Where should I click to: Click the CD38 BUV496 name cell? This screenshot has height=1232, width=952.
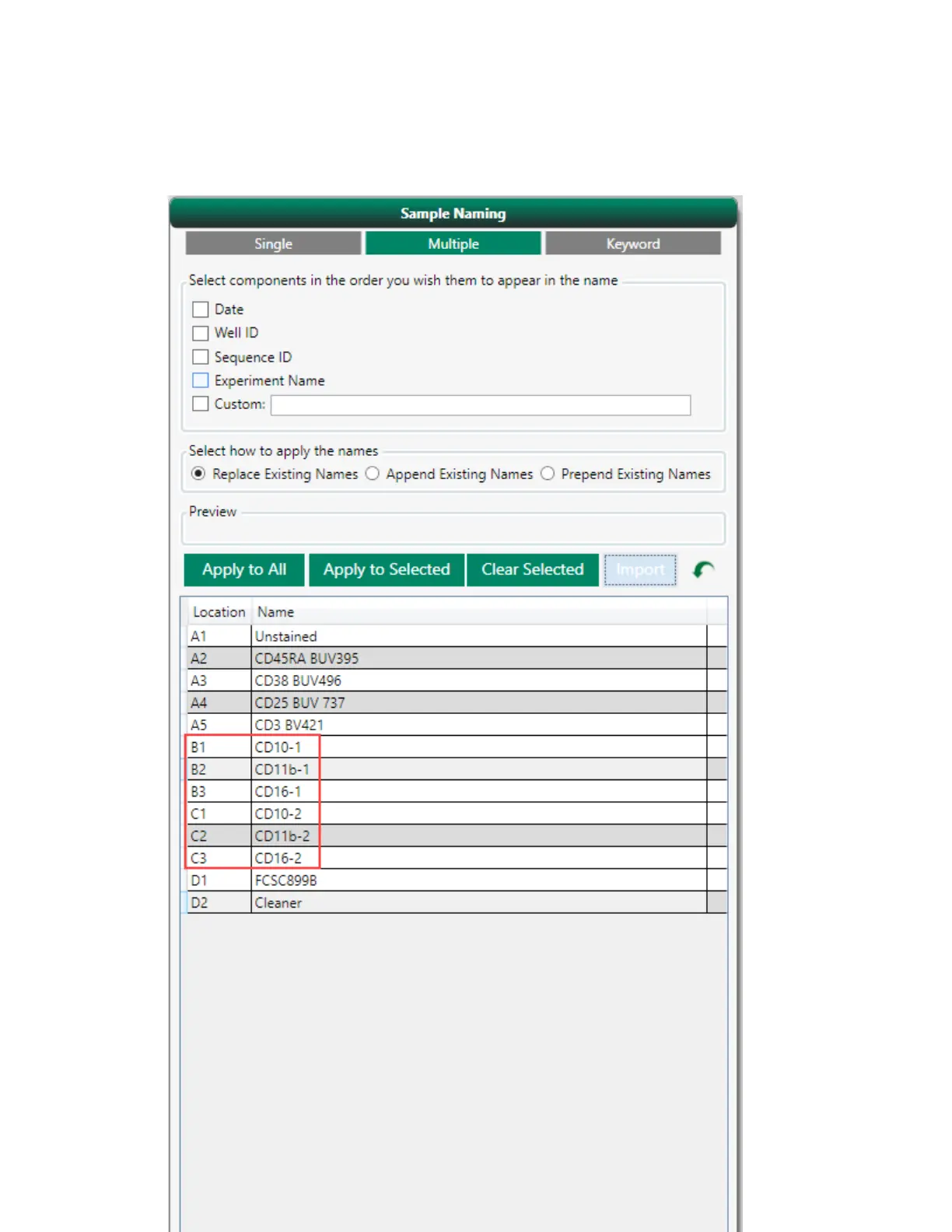click(479, 681)
